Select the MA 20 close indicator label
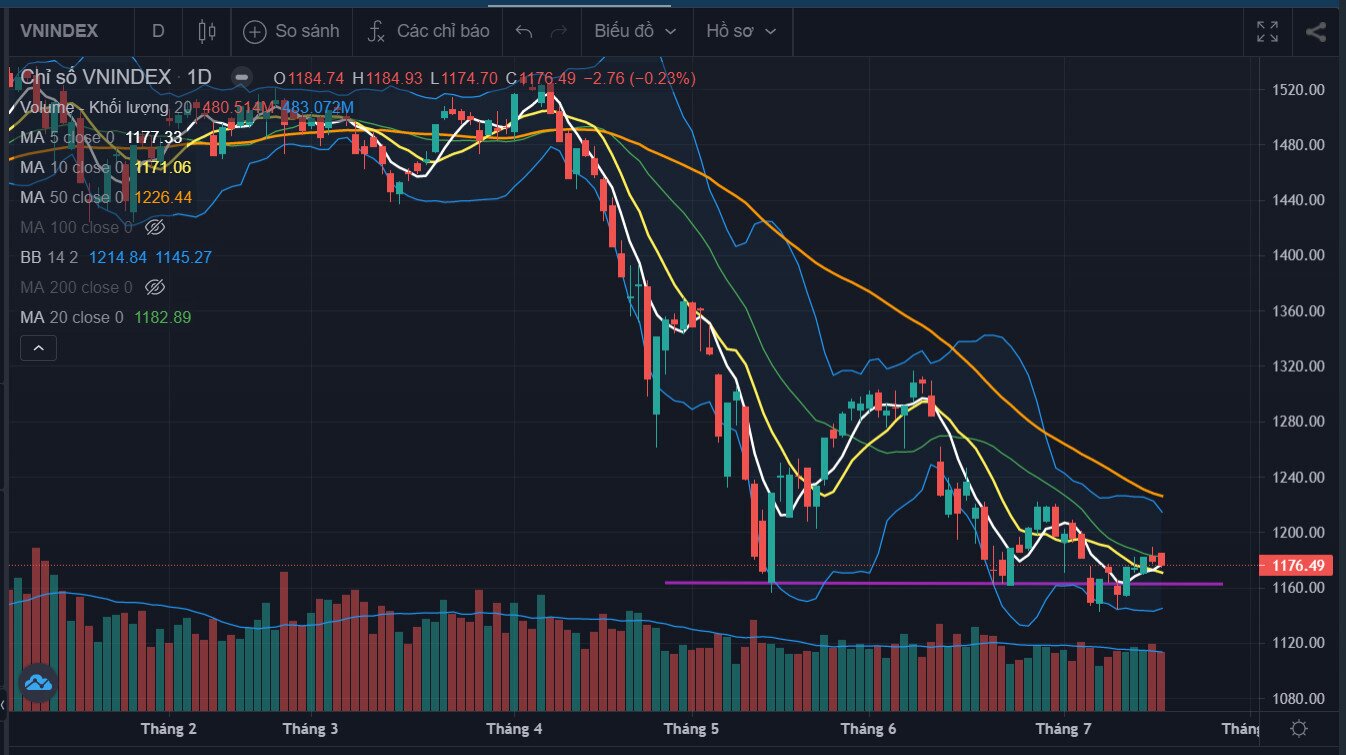Image resolution: width=1346 pixels, height=755 pixels. click(x=71, y=317)
